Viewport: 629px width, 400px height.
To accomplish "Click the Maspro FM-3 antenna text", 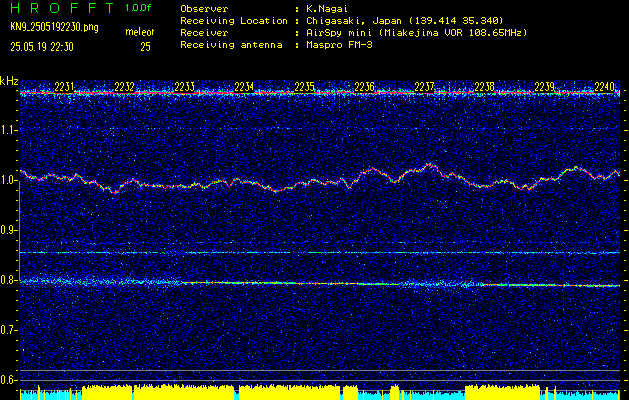I will pos(339,45).
